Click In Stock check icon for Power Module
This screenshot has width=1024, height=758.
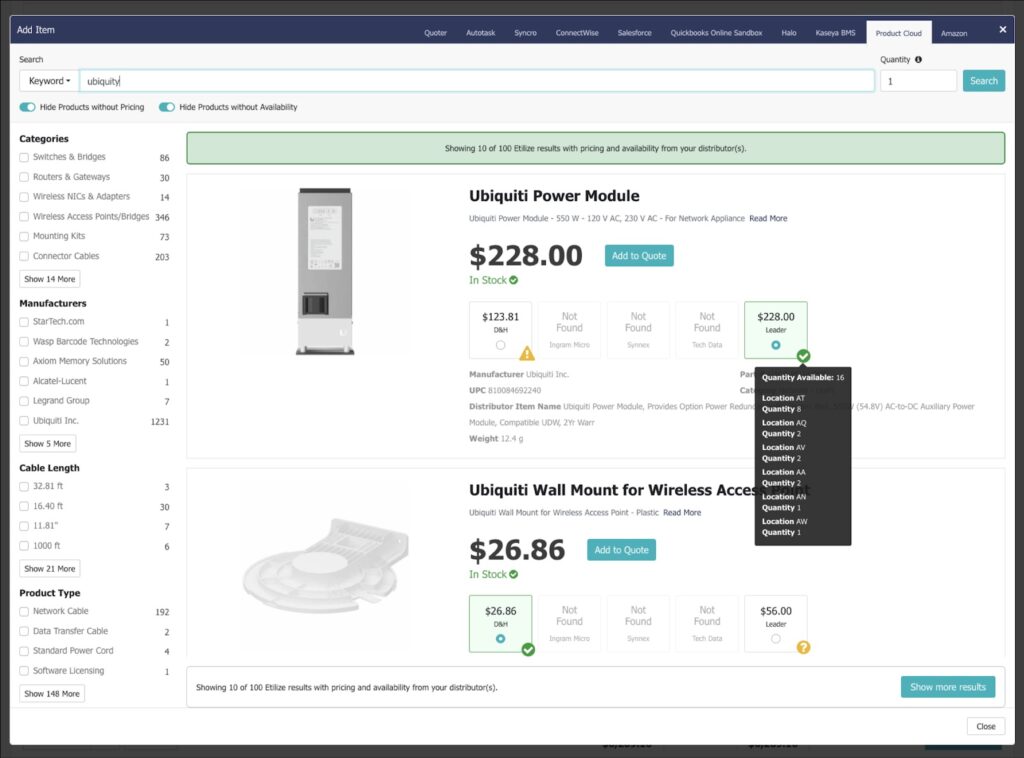tap(514, 280)
